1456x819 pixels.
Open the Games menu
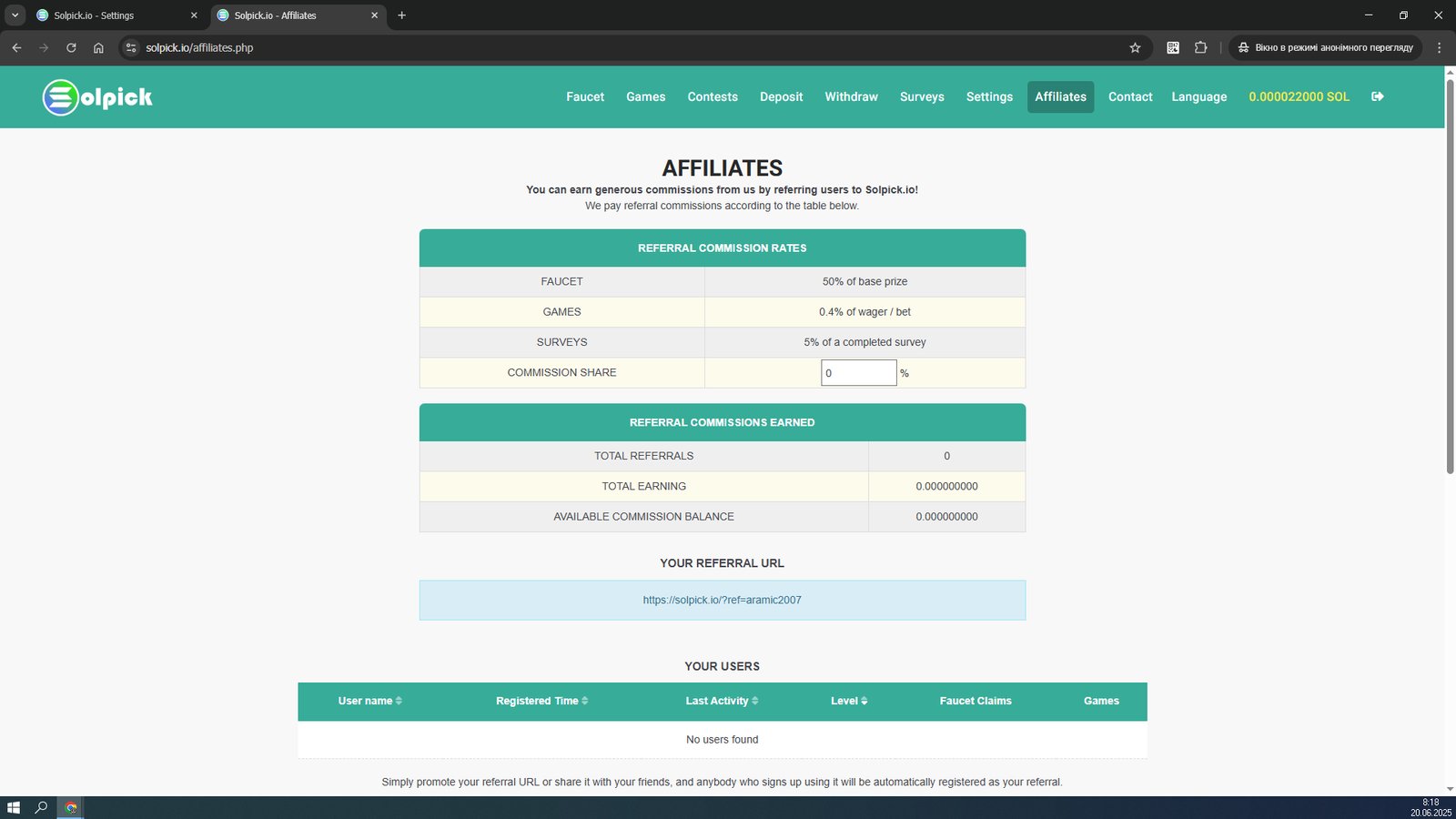[x=646, y=96]
